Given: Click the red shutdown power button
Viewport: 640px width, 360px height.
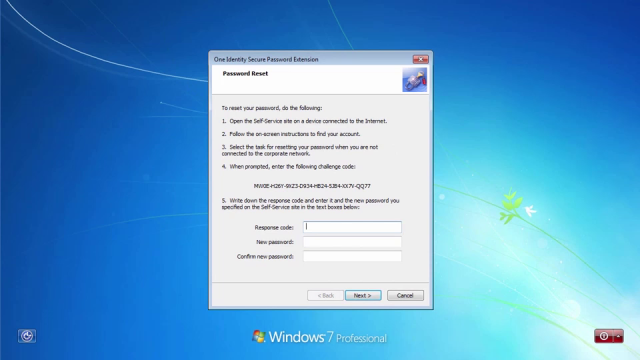Looking at the screenshot, I should pyautogui.click(x=604, y=336).
